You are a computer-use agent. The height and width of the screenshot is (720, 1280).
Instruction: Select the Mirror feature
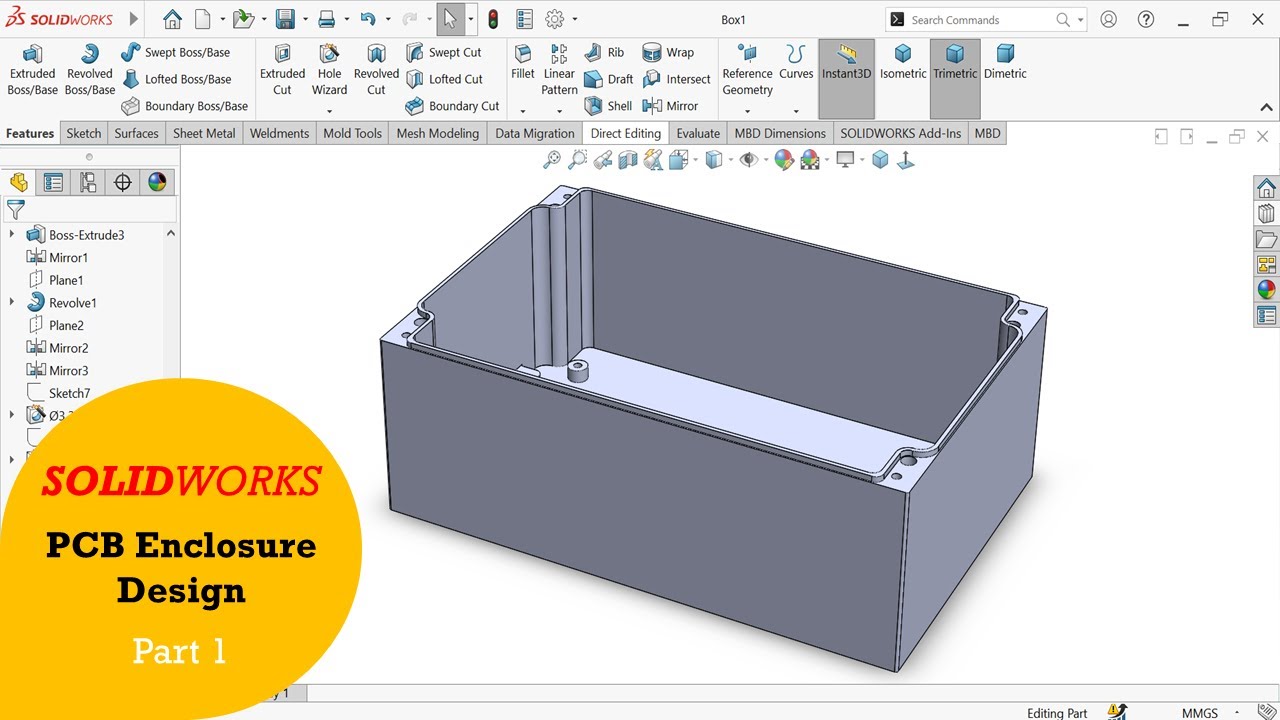coord(670,106)
